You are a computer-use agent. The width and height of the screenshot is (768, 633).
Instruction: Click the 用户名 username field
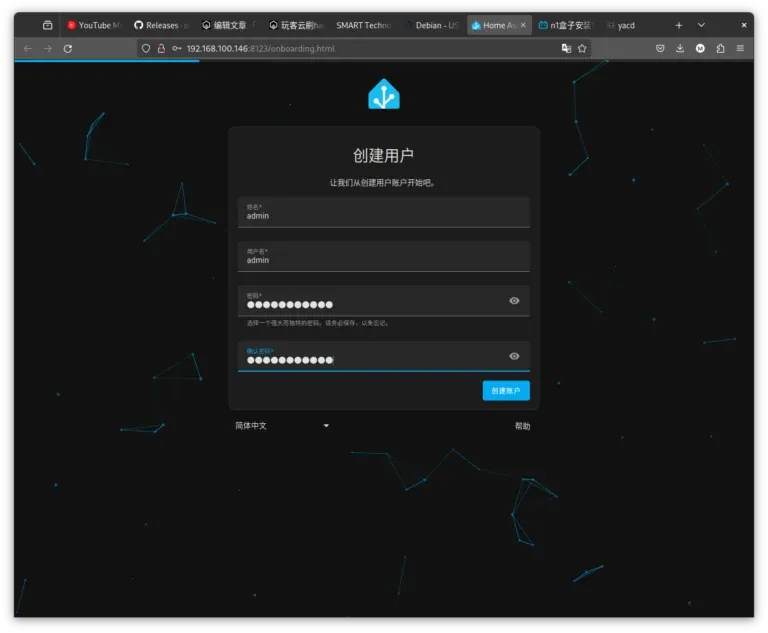pyautogui.click(x=384, y=256)
